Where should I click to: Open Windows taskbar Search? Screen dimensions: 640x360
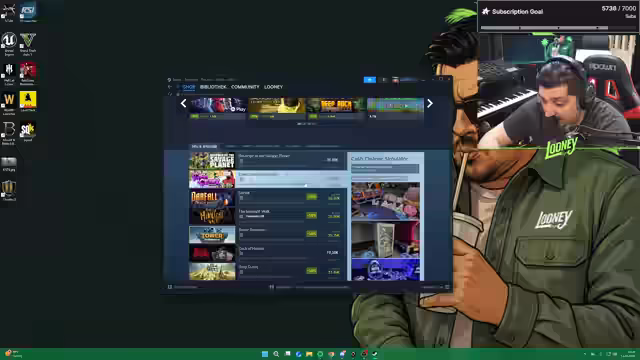pos(276,354)
